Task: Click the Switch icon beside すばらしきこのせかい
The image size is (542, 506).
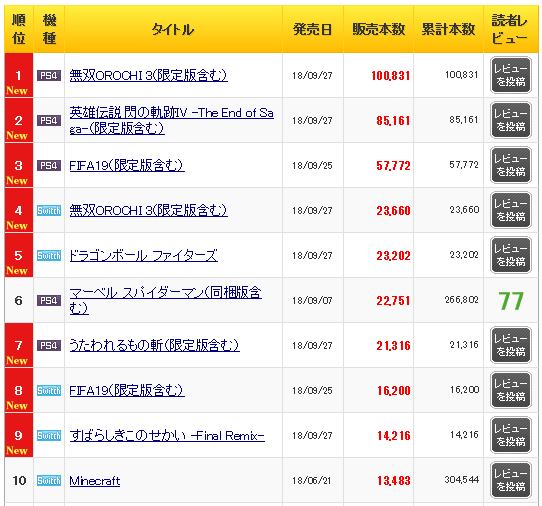Action: (x=49, y=435)
